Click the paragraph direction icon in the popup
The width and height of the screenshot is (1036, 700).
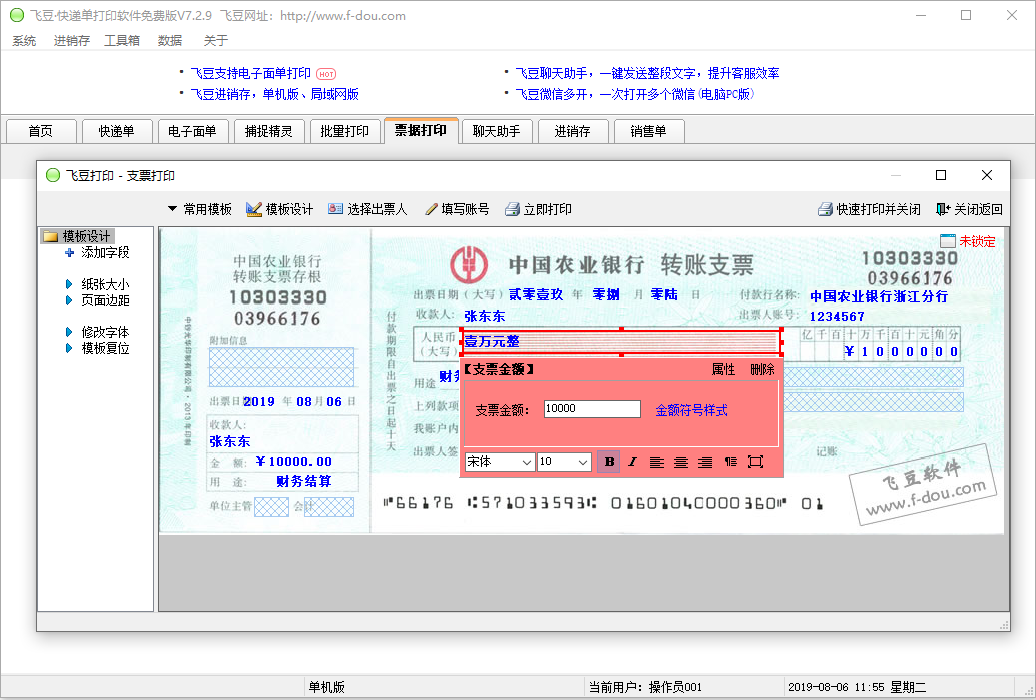coord(730,461)
